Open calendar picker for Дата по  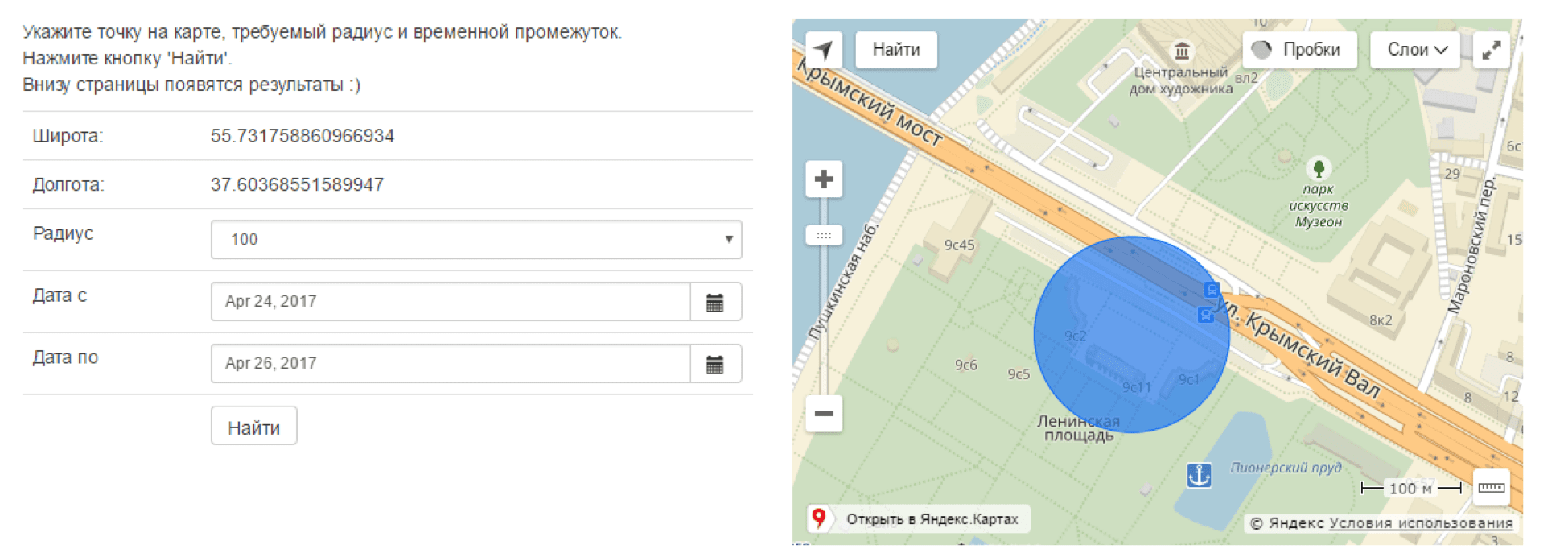(715, 364)
